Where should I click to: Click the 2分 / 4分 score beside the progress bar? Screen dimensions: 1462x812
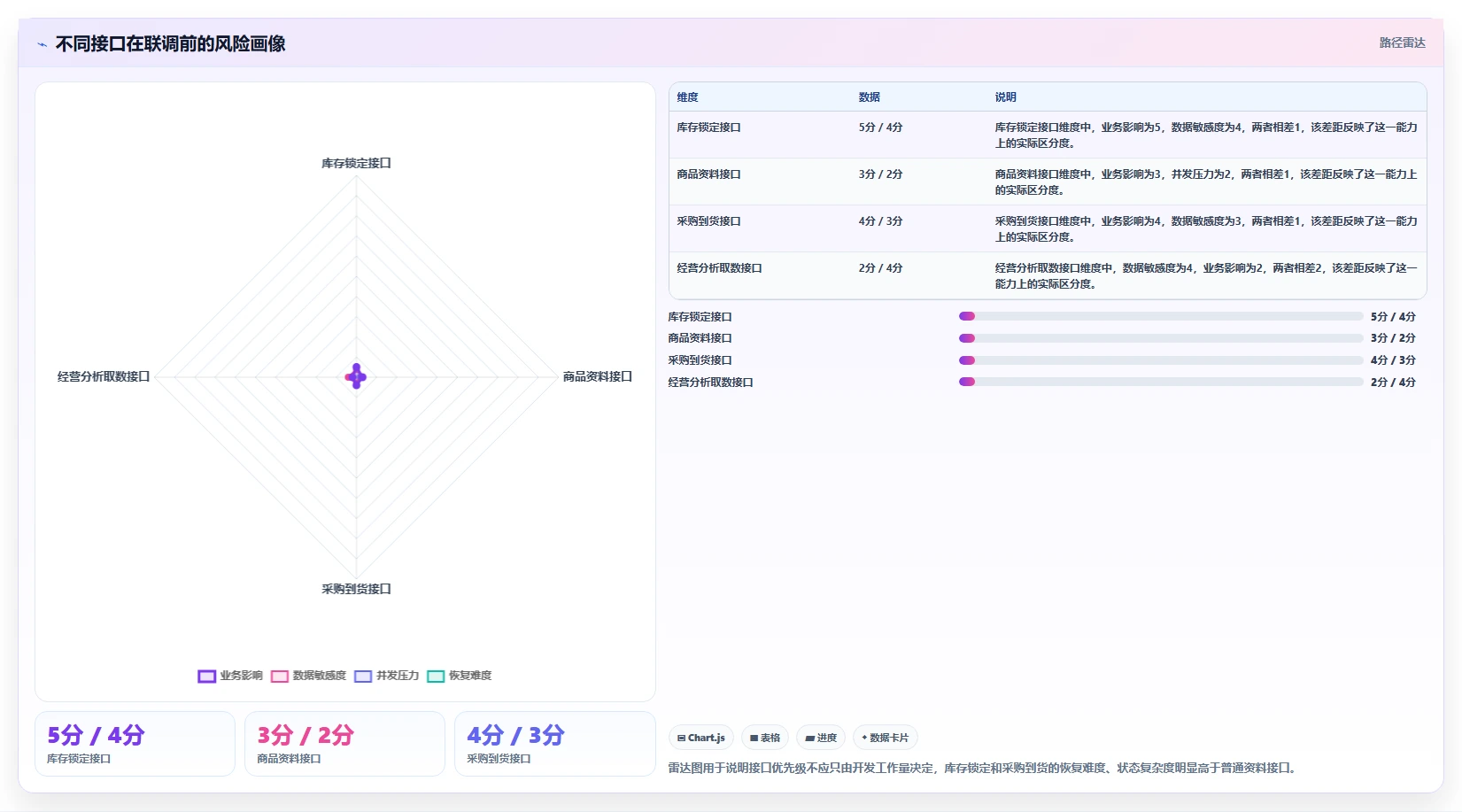[1393, 383]
